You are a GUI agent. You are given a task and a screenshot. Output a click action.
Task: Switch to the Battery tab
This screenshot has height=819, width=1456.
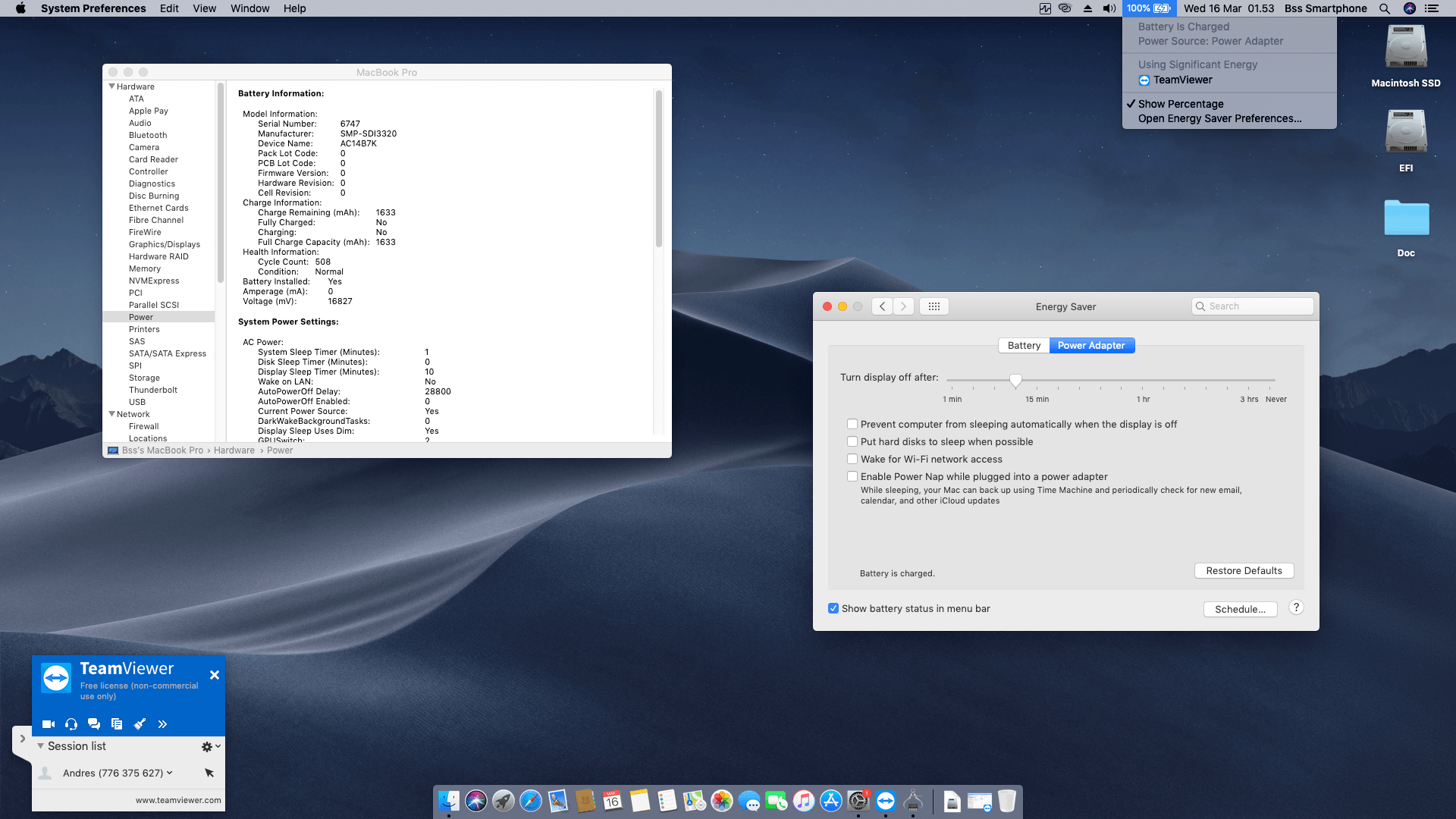click(1024, 345)
